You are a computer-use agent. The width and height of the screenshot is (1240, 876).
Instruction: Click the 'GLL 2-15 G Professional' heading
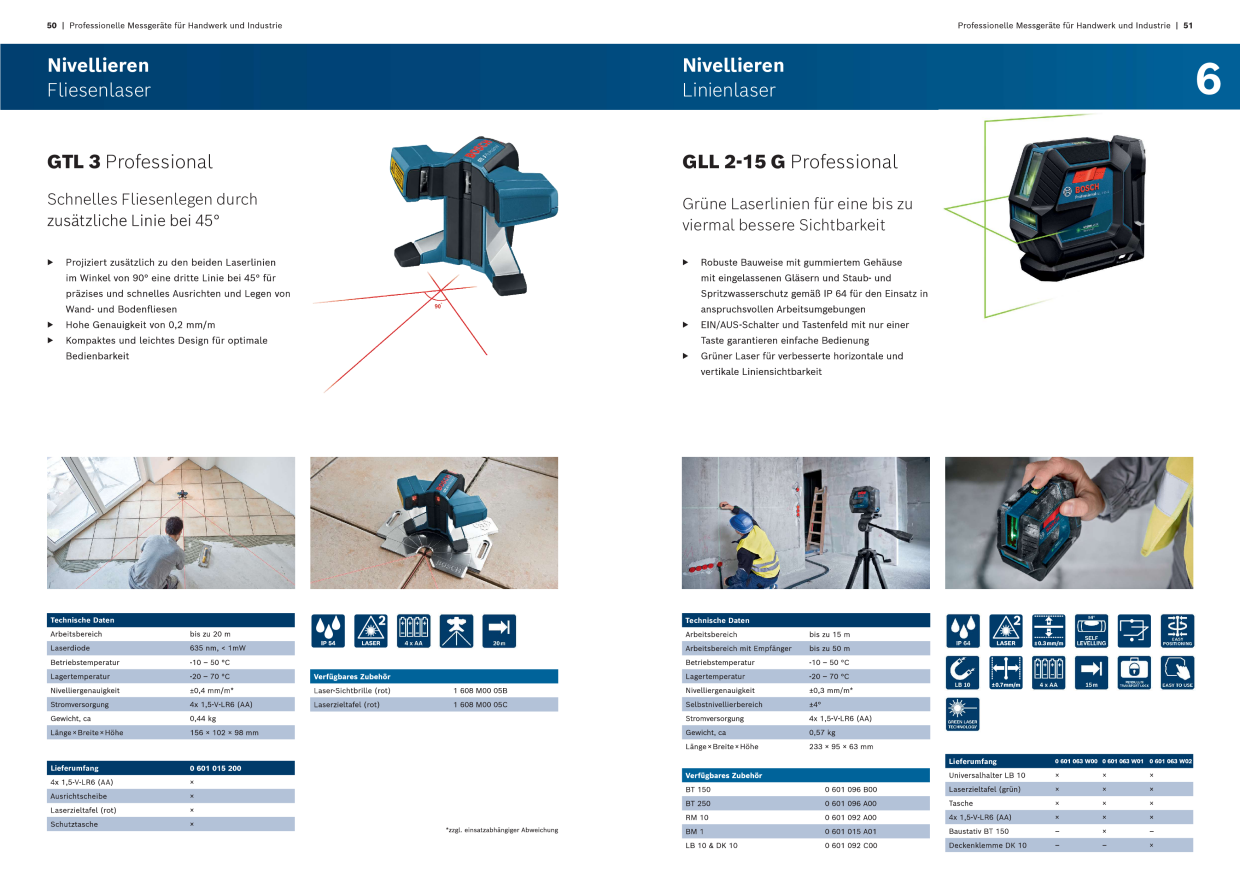pos(790,162)
